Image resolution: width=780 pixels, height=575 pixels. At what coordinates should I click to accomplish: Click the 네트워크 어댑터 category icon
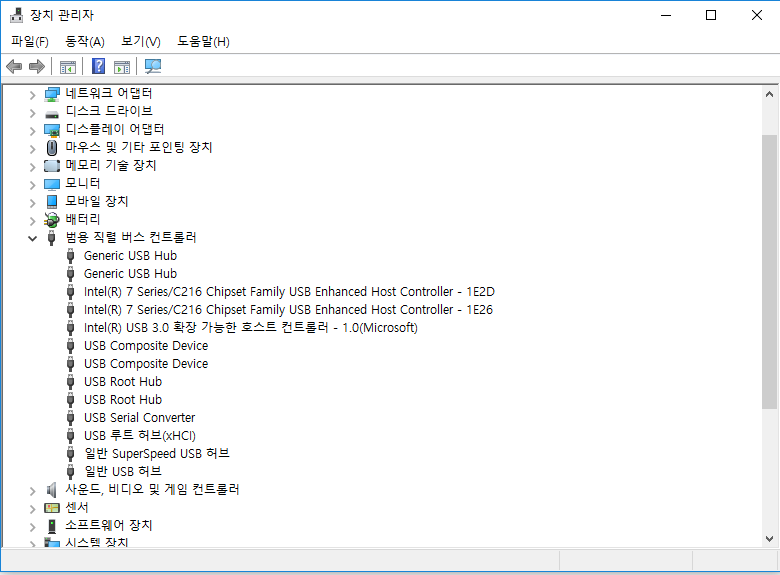pos(52,94)
